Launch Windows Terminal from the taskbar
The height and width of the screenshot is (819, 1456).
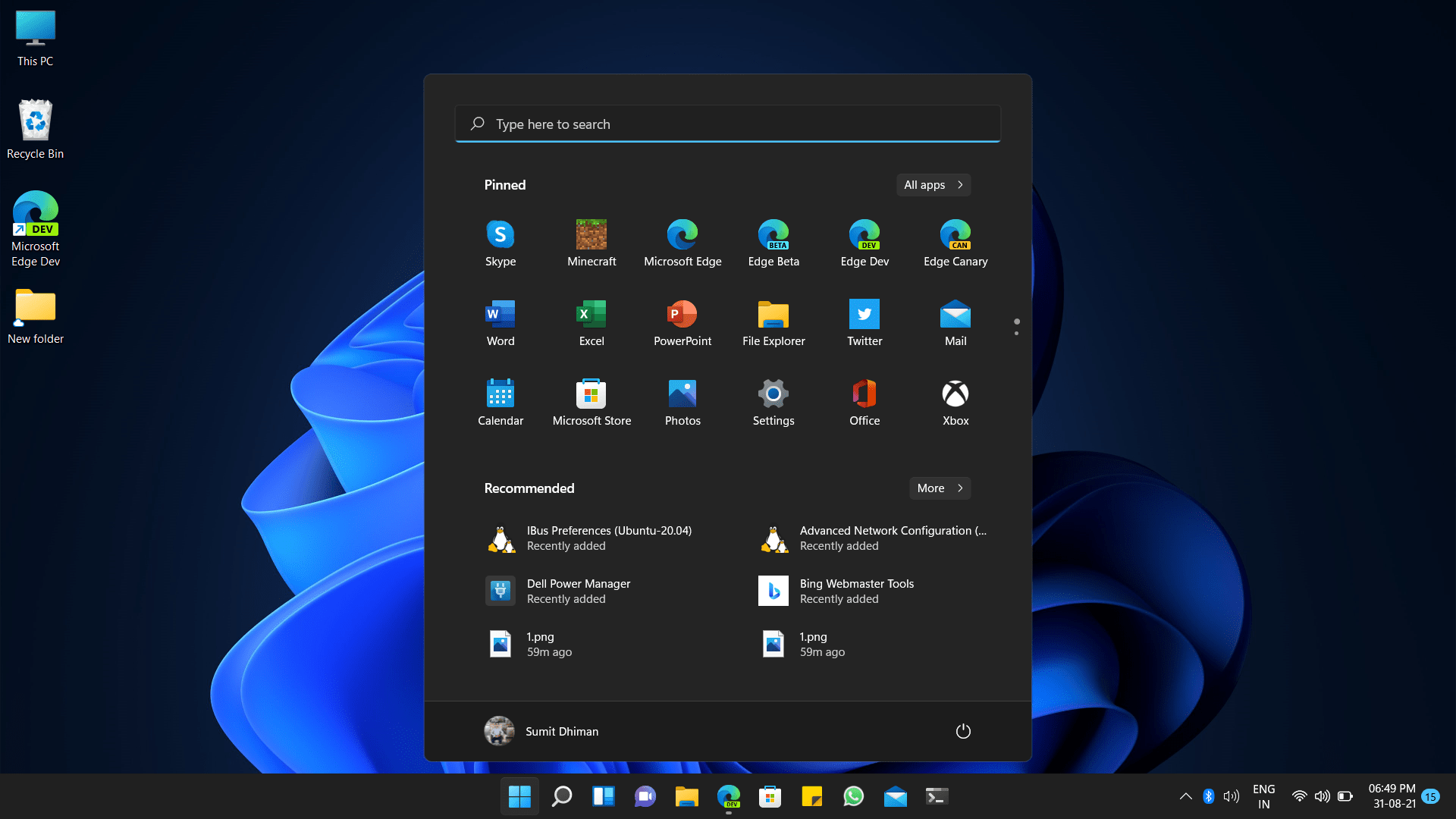[x=936, y=796]
